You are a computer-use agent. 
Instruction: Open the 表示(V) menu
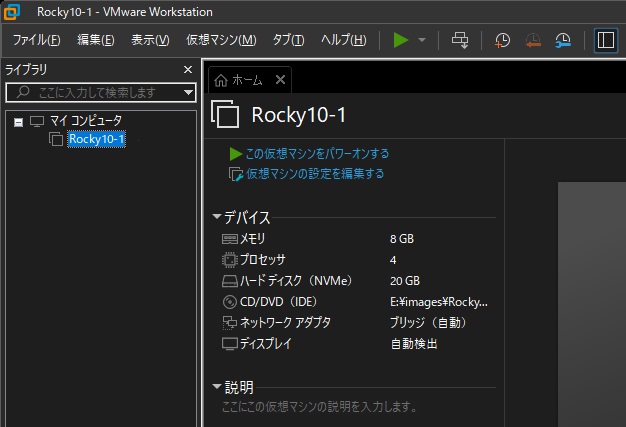click(151, 40)
